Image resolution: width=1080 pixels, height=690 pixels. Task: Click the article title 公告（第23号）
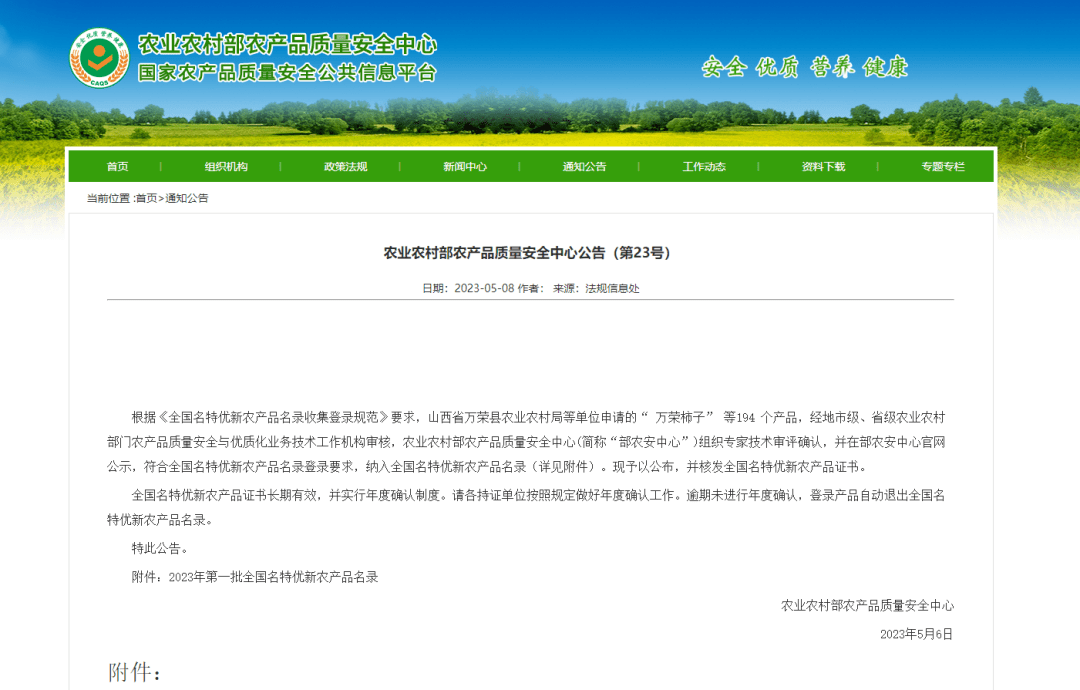530,253
